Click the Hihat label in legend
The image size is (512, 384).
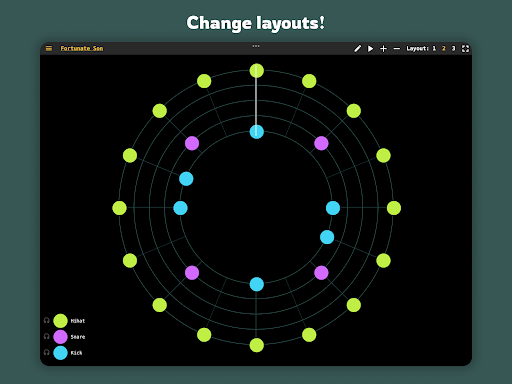pos(78,321)
